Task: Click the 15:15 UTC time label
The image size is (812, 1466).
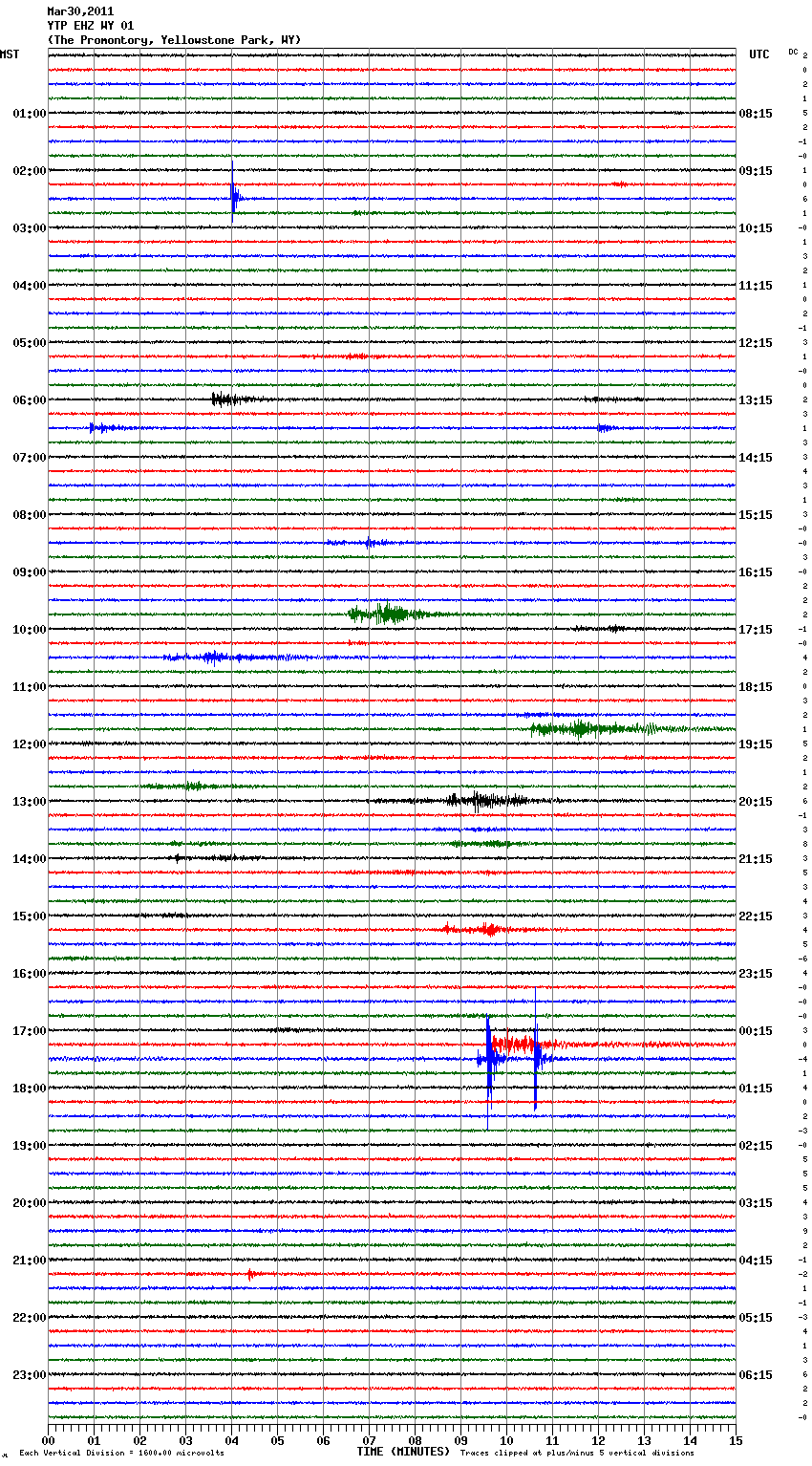Action: (x=756, y=515)
